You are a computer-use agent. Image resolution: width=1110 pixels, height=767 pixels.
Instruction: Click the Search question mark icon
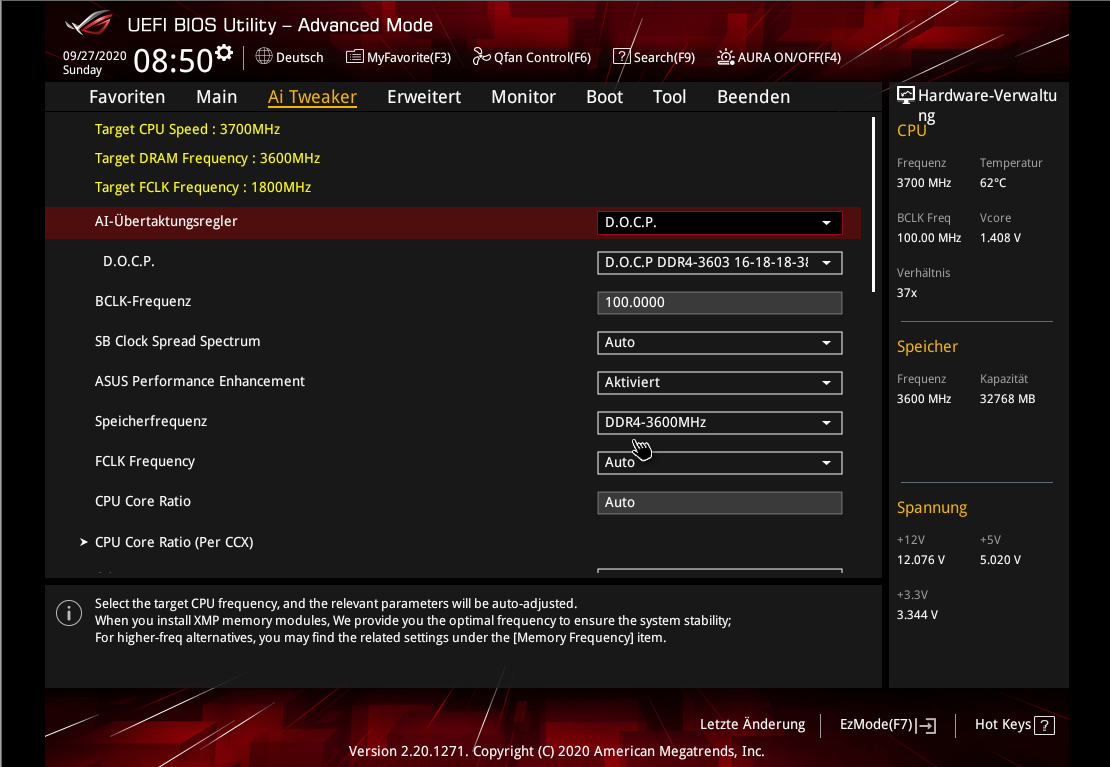[x=622, y=57]
